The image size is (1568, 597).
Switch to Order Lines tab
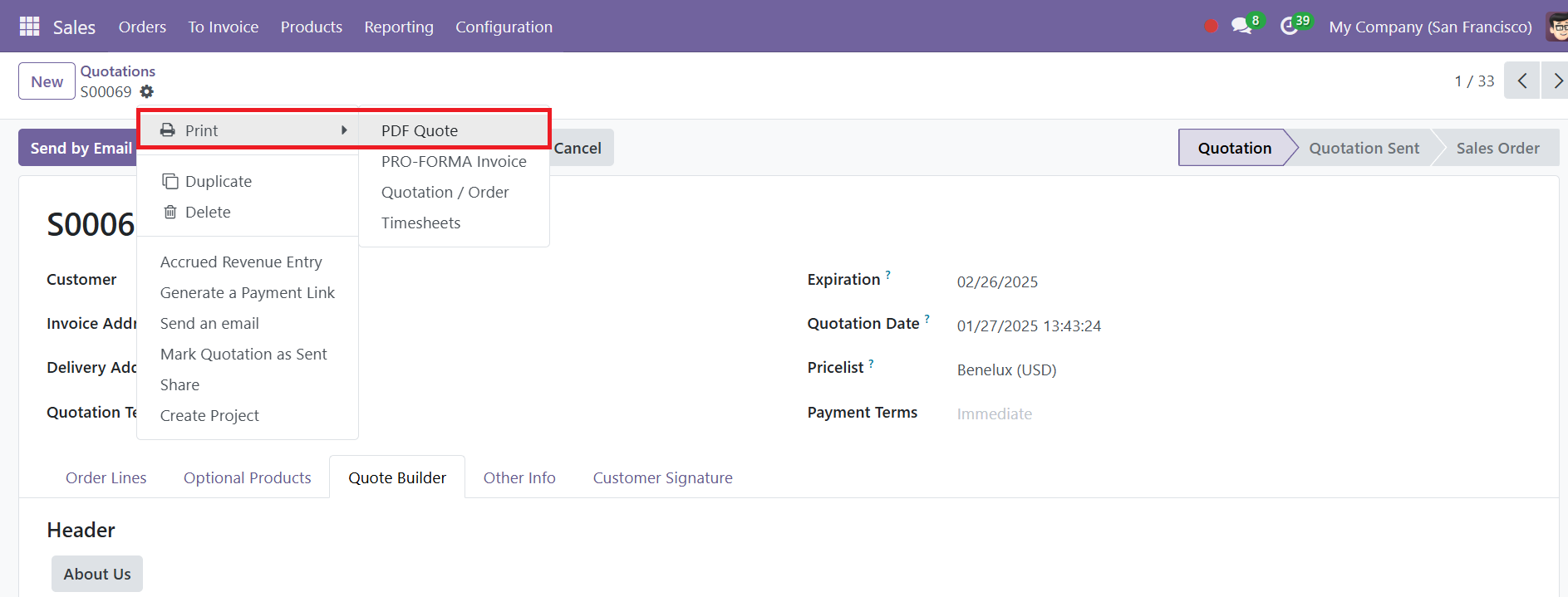click(106, 477)
